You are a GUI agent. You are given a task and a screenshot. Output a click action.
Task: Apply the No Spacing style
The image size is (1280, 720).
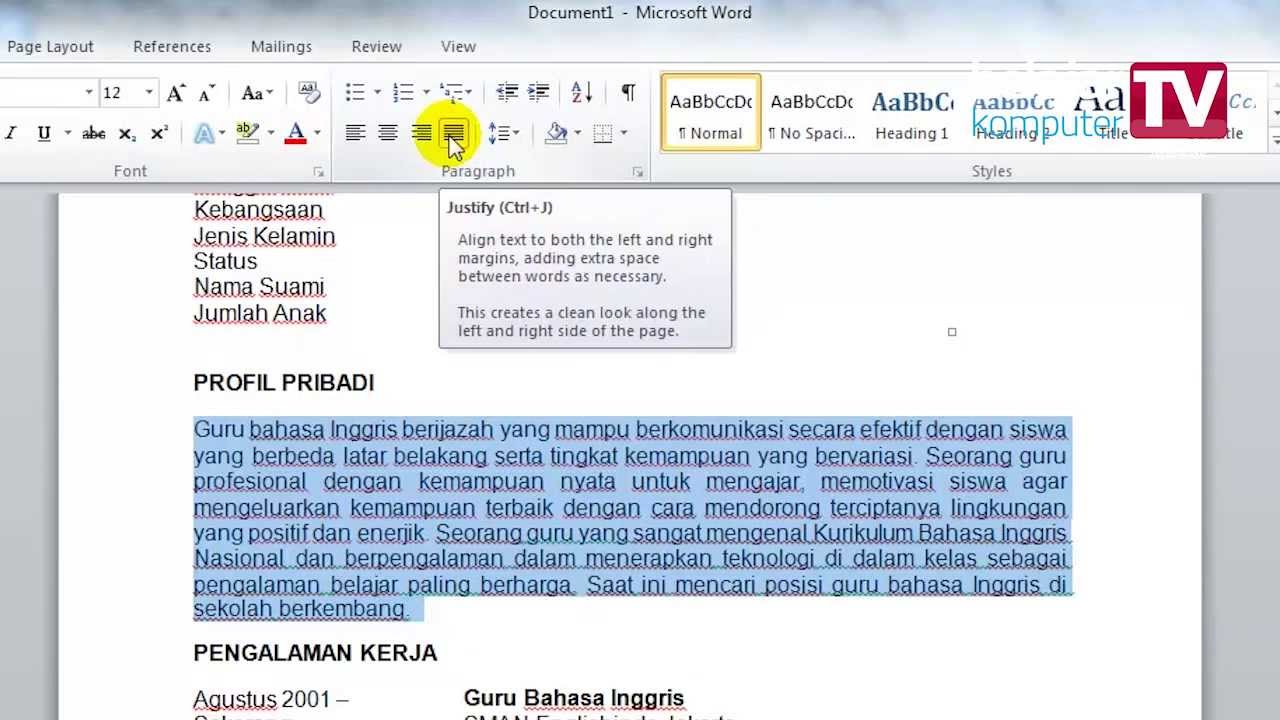(x=811, y=112)
